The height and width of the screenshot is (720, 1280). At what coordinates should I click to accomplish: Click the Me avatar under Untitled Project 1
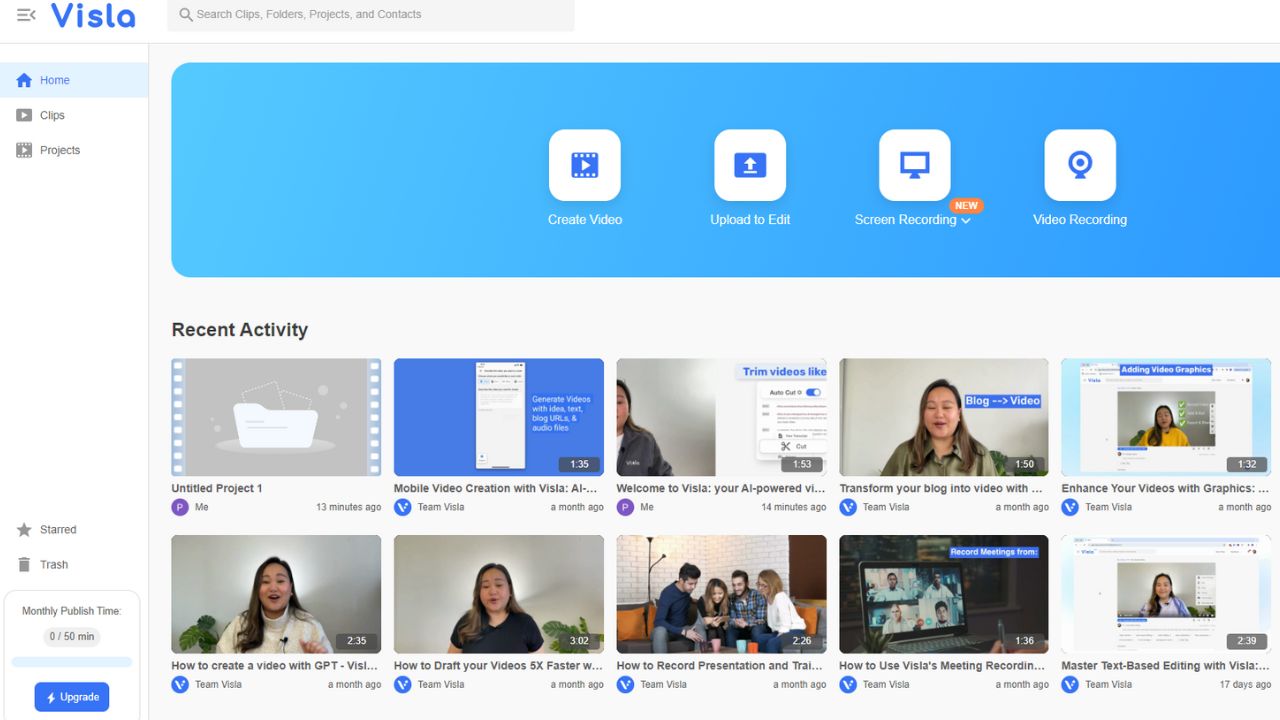point(180,507)
